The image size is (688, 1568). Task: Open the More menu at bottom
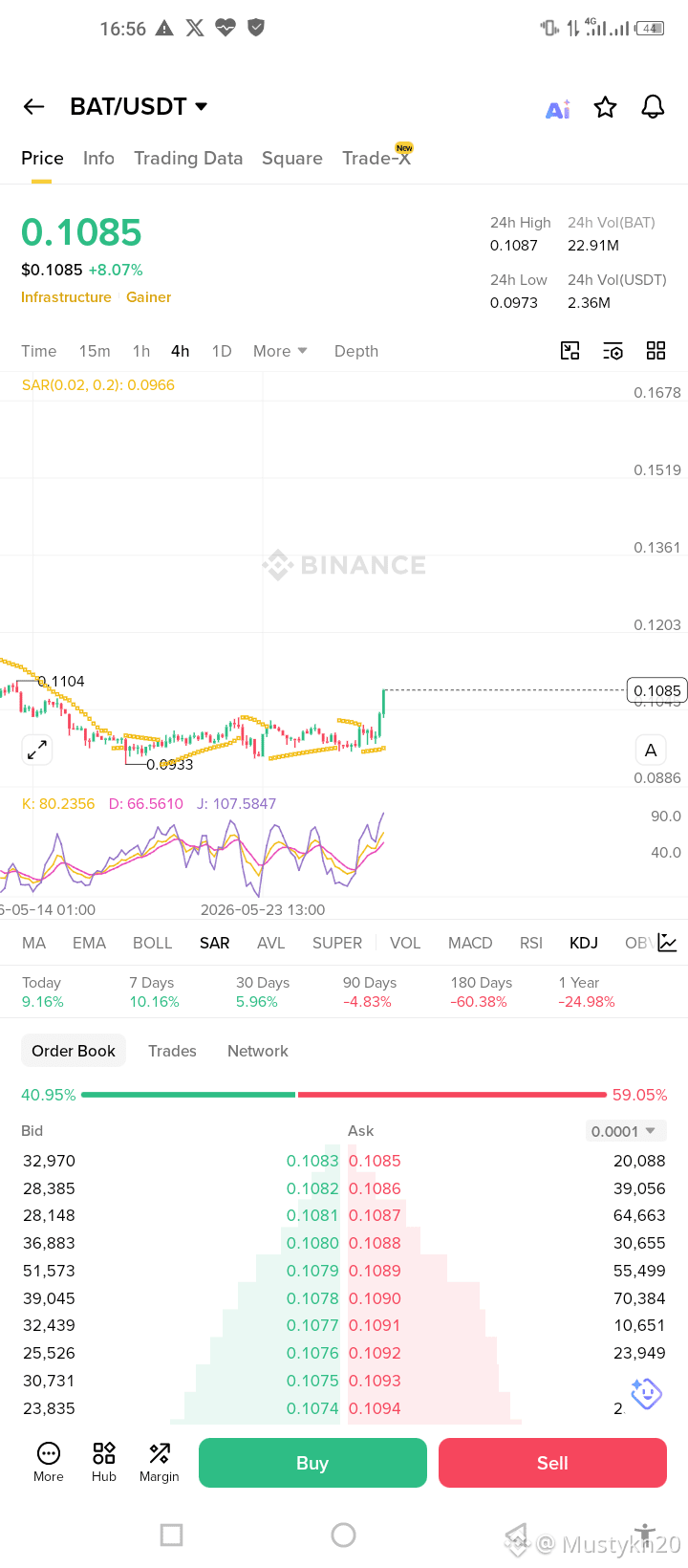pos(49,1463)
